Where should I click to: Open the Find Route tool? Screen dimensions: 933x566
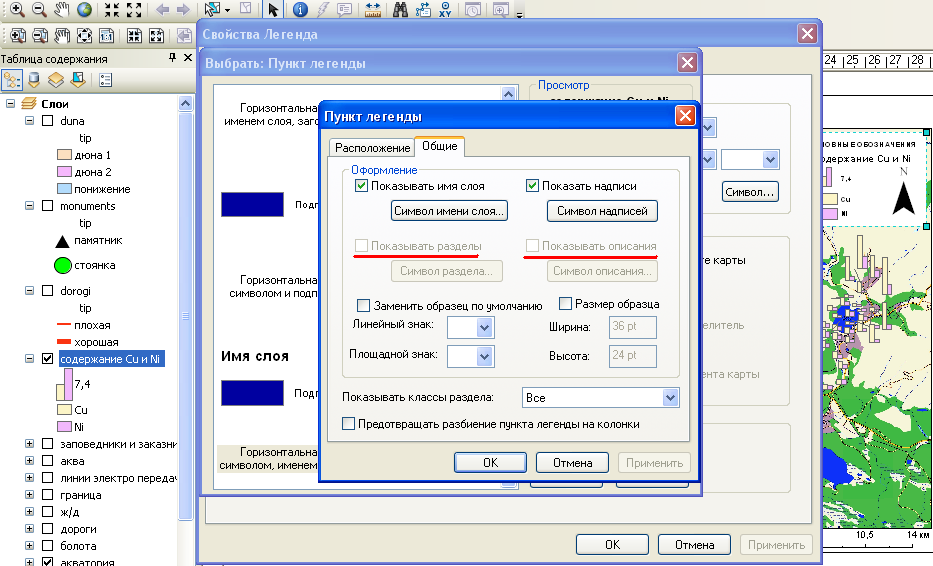(423, 10)
